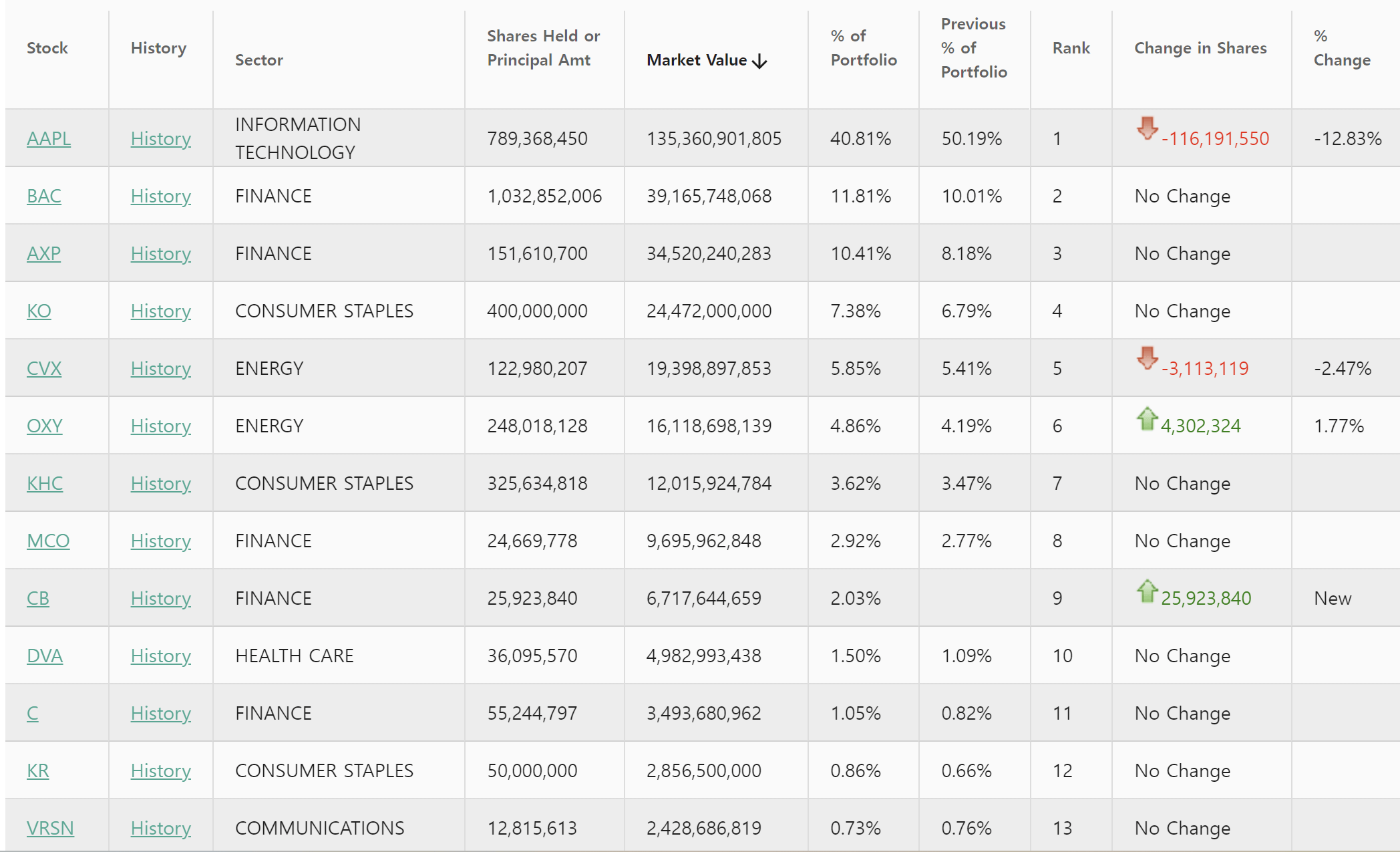Click VRSN market value 2,428,686,819
Screen dimensions: 1400x852
[x=704, y=828]
